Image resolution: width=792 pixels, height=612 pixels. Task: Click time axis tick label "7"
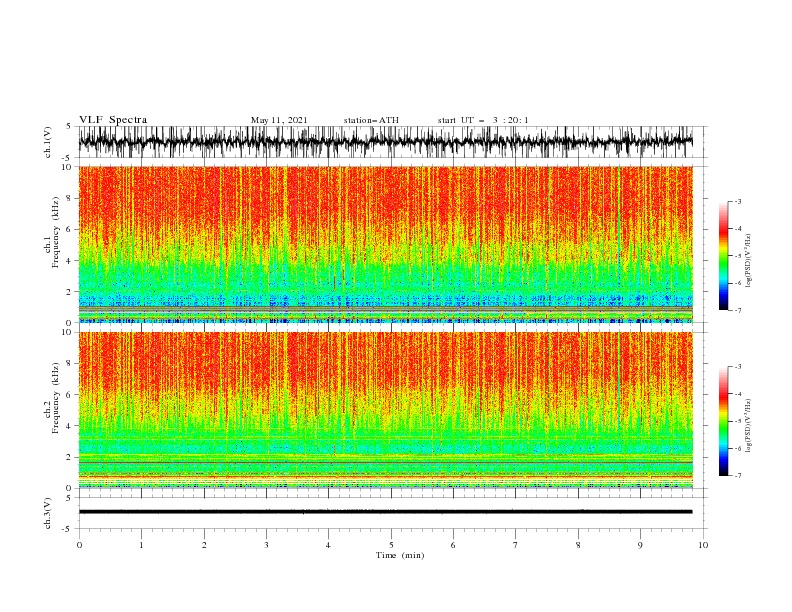click(516, 545)
